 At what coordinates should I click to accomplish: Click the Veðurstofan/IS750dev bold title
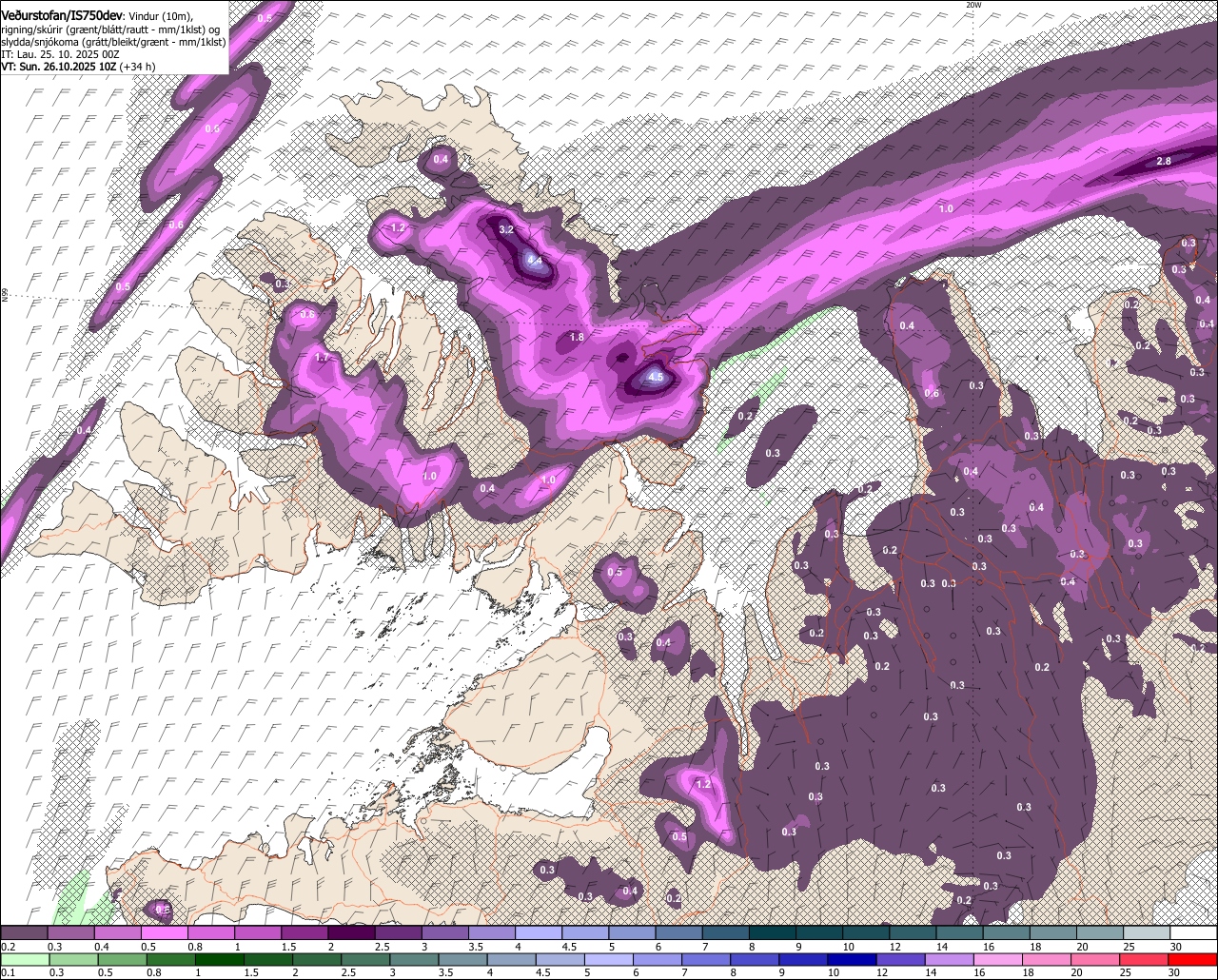[x=62, y=15]
